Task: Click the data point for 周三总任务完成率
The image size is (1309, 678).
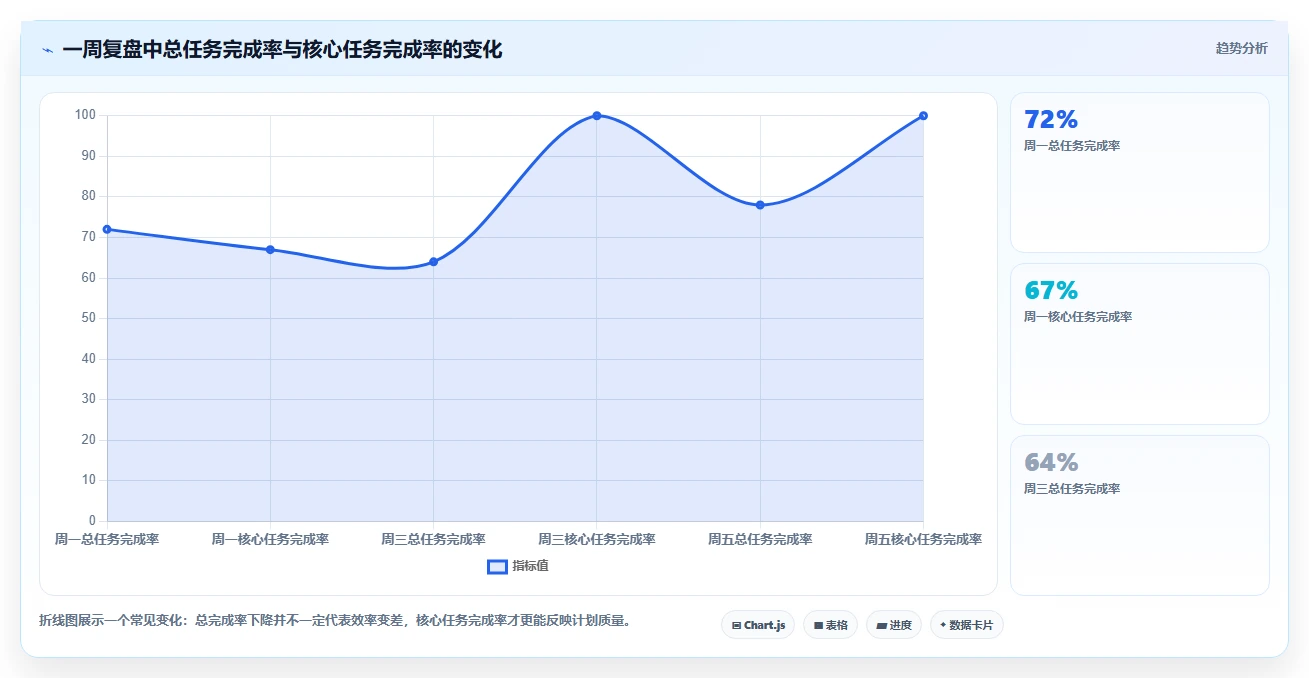Action: click(x=433, y=262)
